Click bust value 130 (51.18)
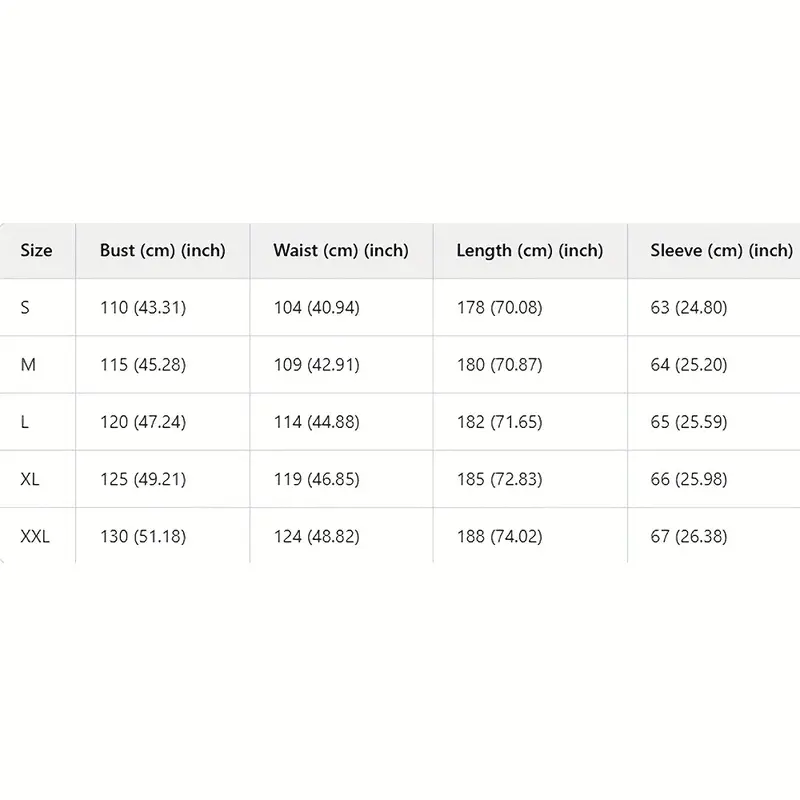800x800 pixels. click(143, 536)
